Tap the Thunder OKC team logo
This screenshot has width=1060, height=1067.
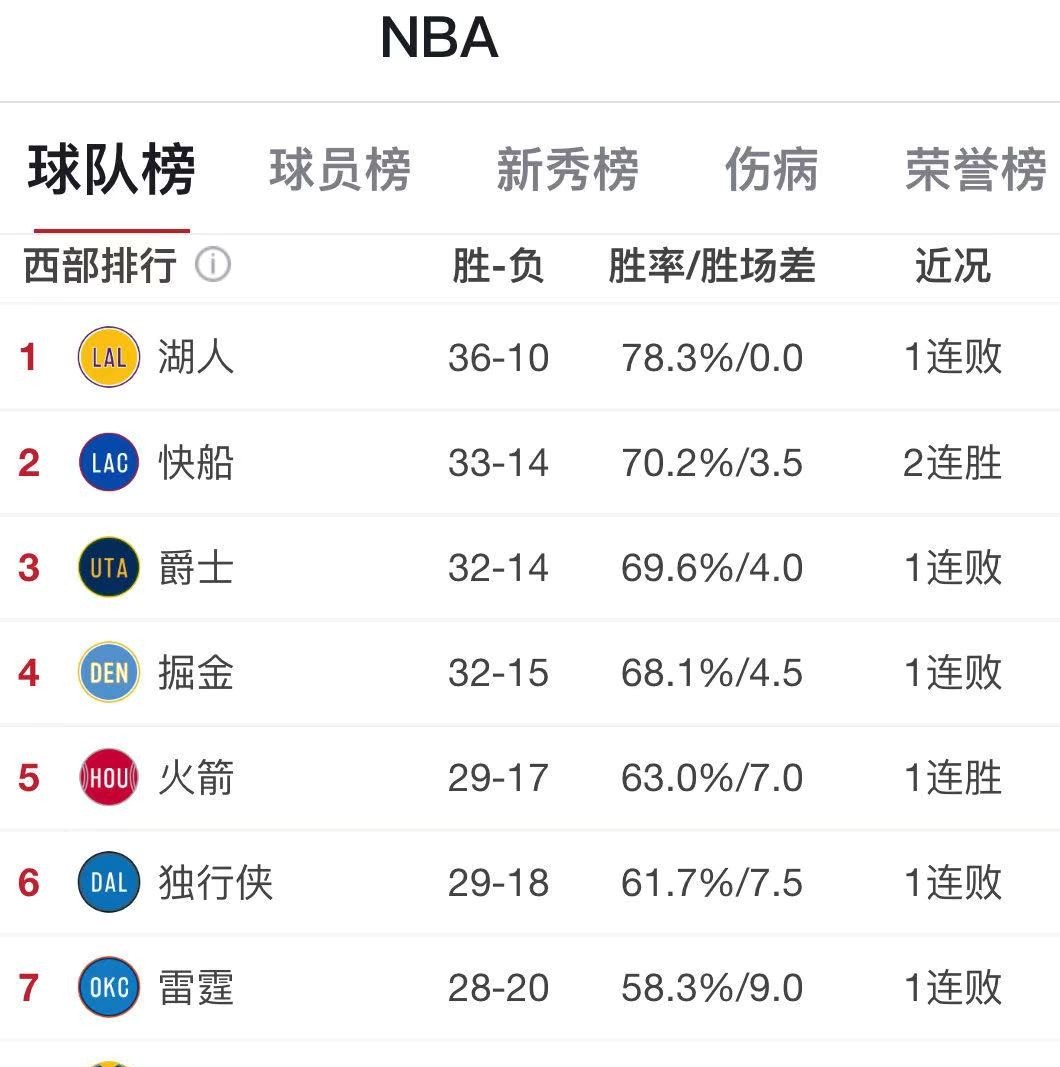coord(109,987)
